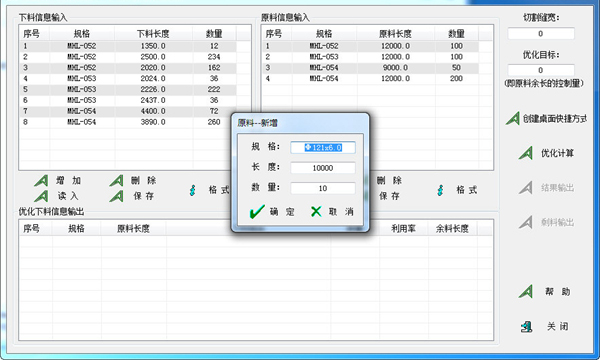Select the cell 4400.0

click(153, 111)
